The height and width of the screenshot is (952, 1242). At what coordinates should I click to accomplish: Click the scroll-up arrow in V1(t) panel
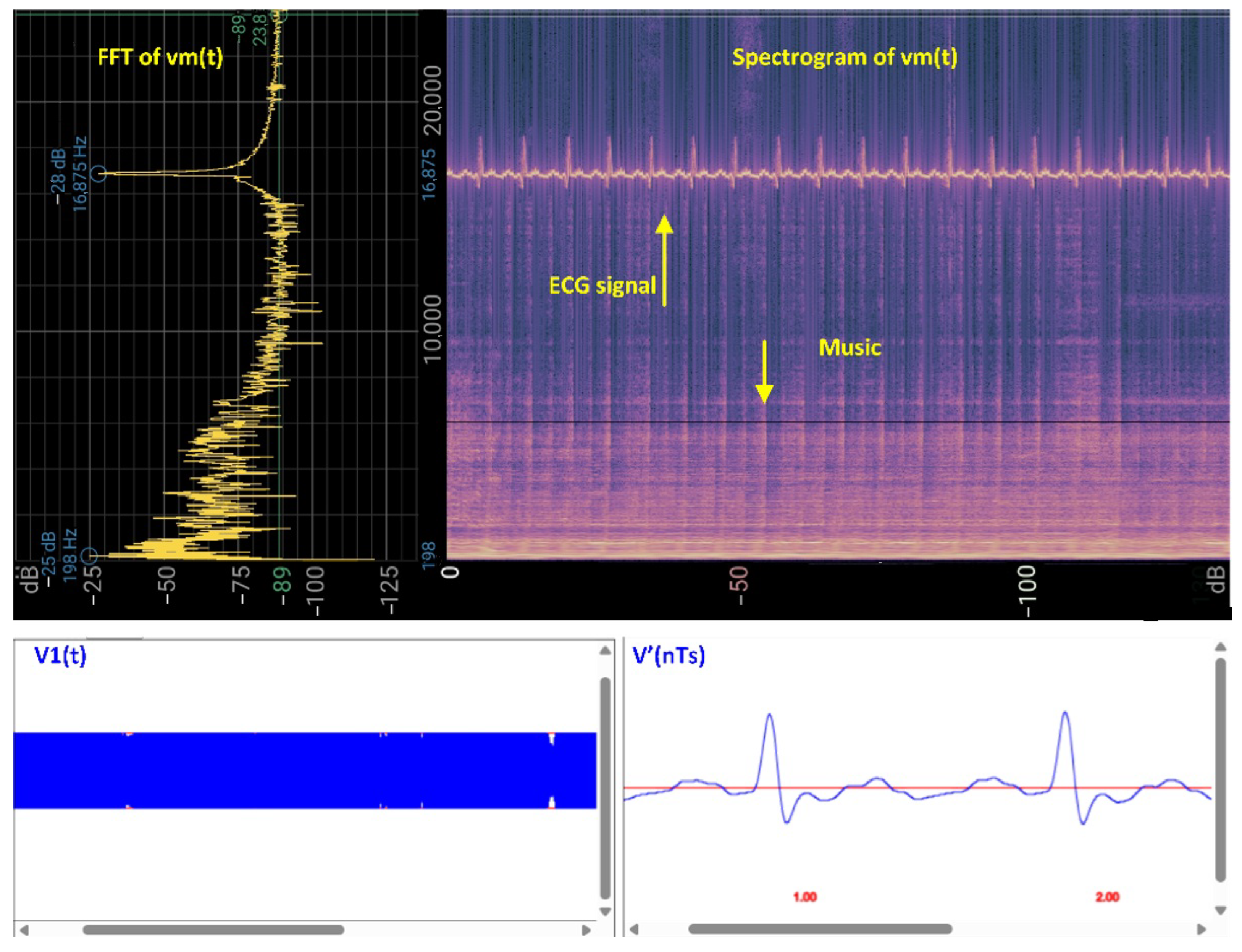point(605,650)
